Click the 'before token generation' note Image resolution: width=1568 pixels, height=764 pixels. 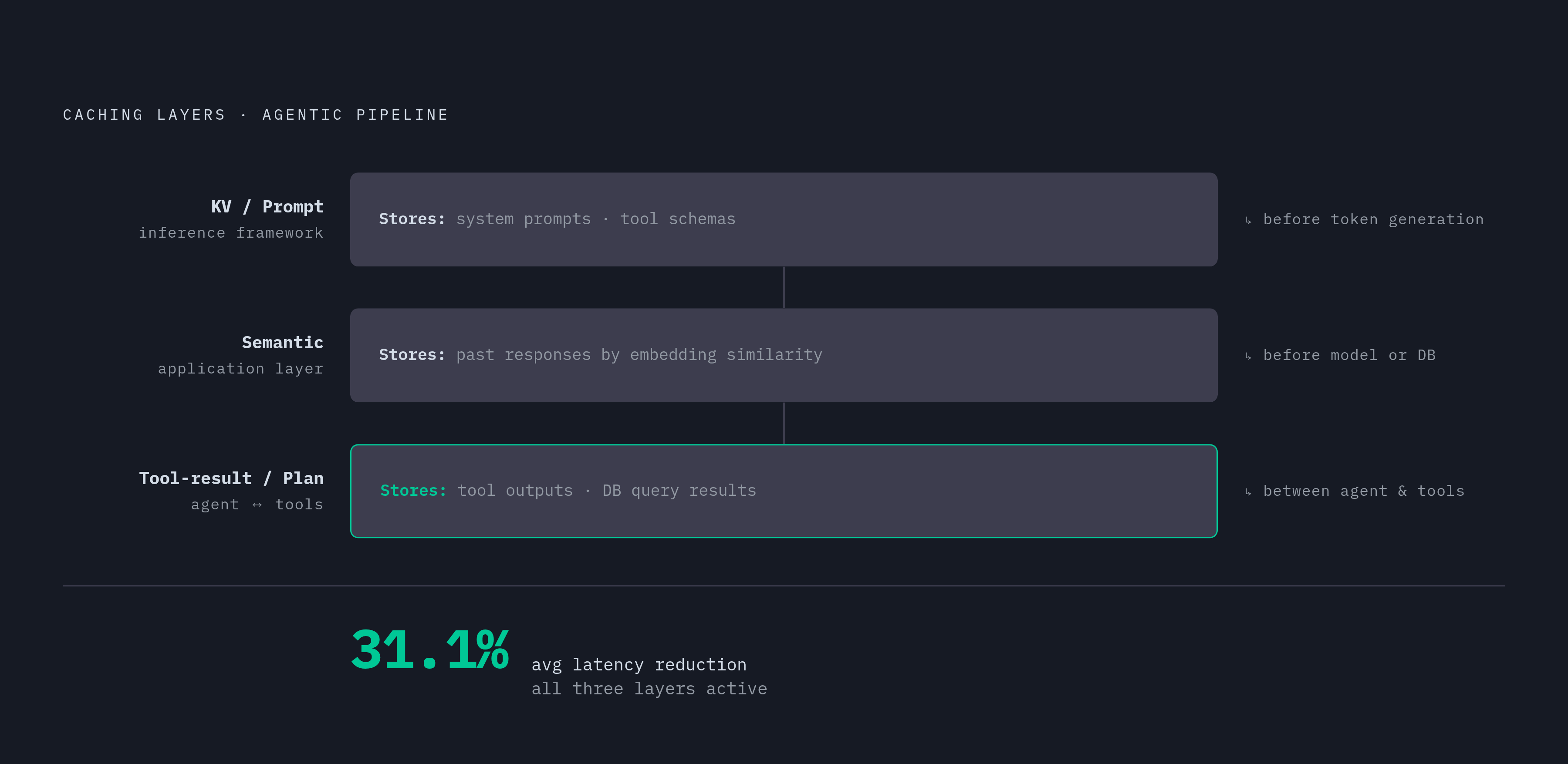[x=1373, y=219]
